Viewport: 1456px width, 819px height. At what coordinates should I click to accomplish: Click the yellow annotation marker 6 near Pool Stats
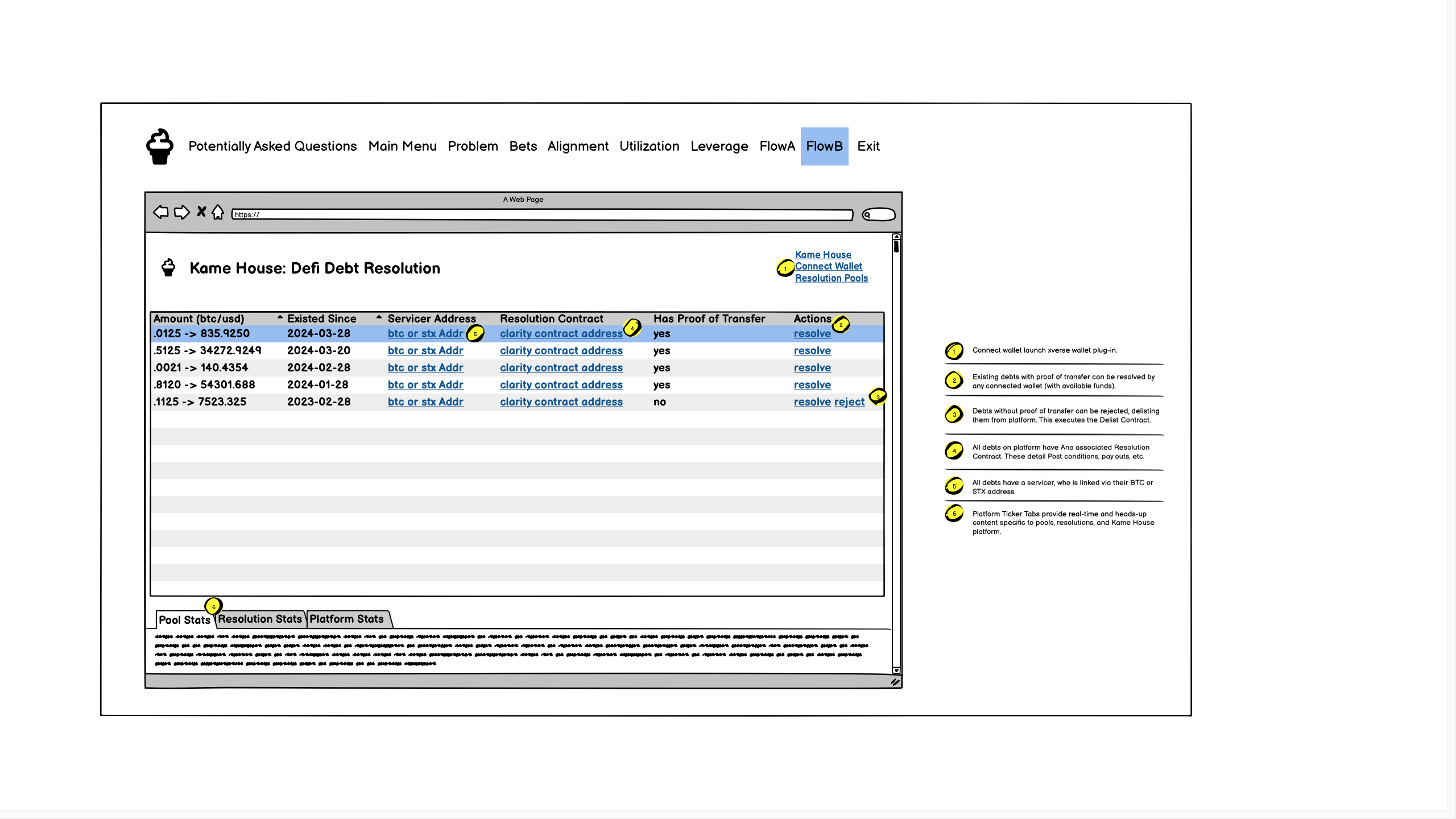(213, 606)
